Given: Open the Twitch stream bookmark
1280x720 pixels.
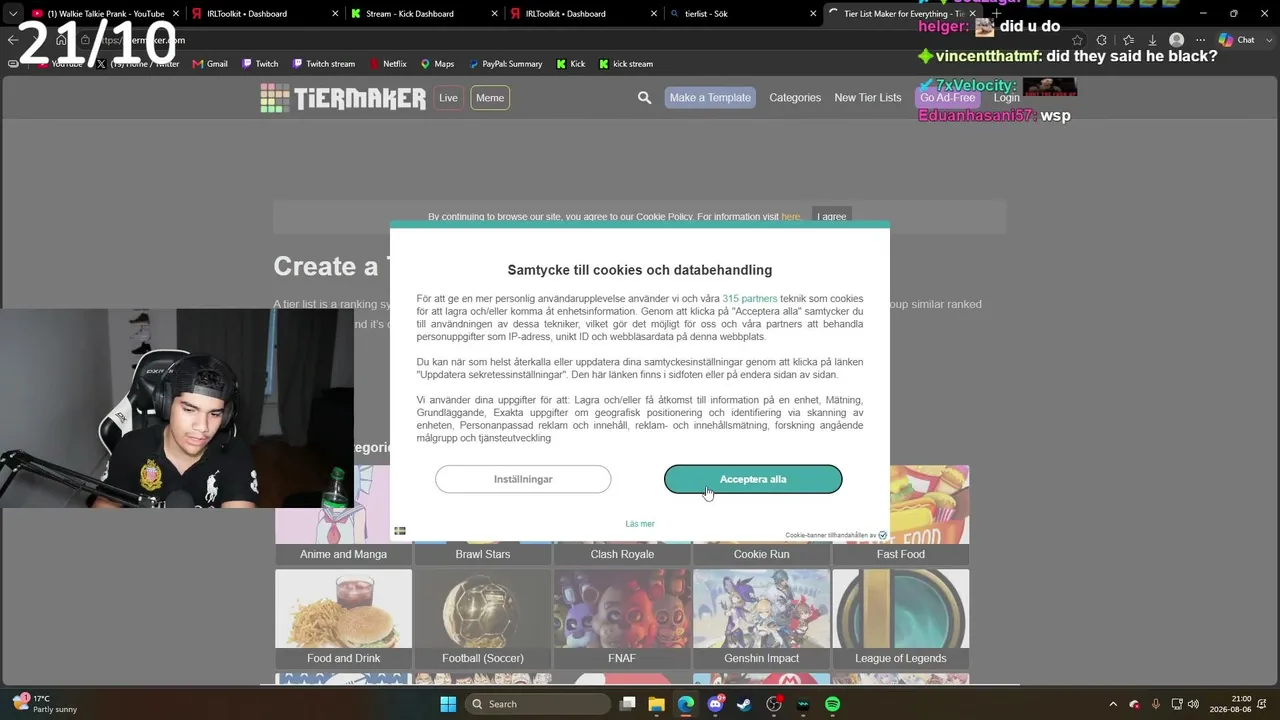Looking at the screenshot, I should (324, 64).
